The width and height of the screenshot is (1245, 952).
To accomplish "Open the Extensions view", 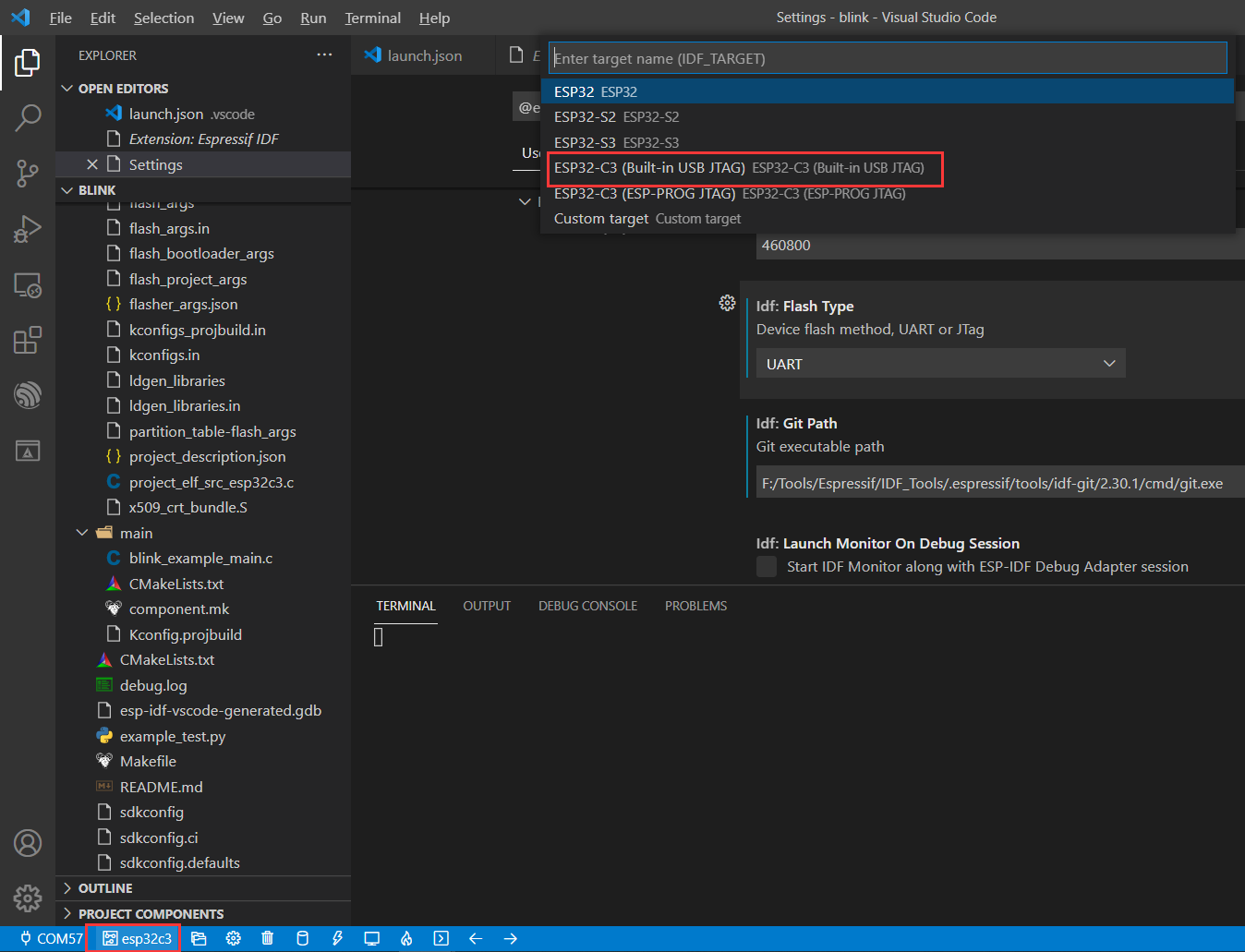I will 28,340.
